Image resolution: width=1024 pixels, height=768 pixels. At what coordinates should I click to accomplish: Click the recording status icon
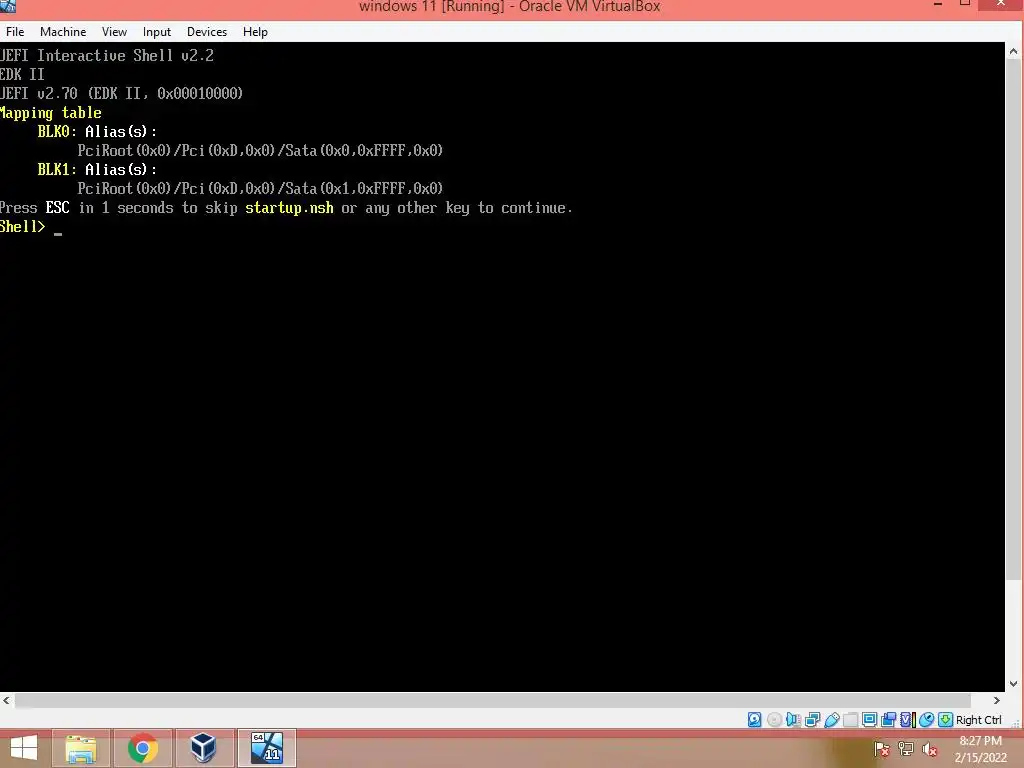(x=888, y=720)
